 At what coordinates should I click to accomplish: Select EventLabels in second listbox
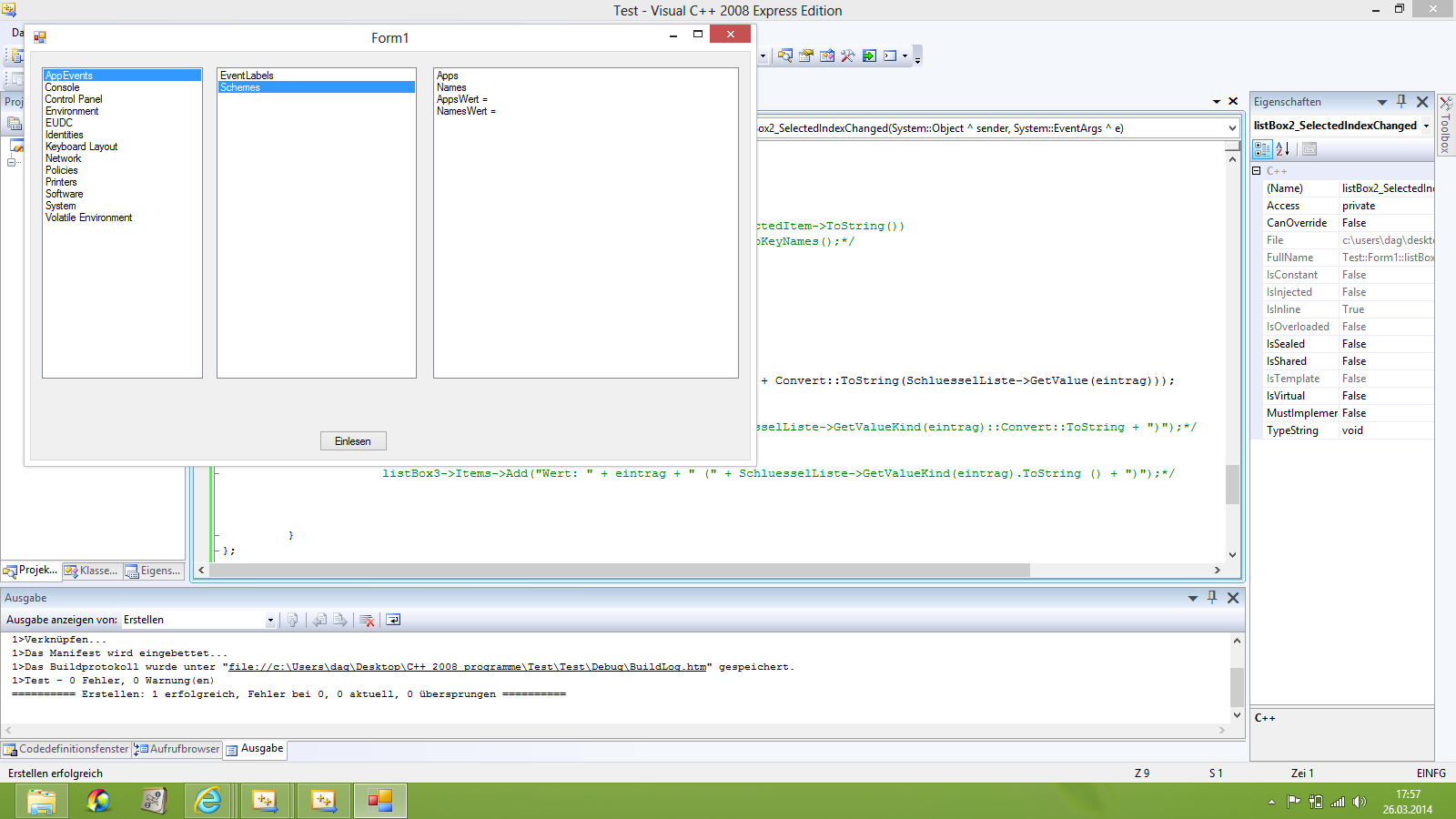[317, 76]
